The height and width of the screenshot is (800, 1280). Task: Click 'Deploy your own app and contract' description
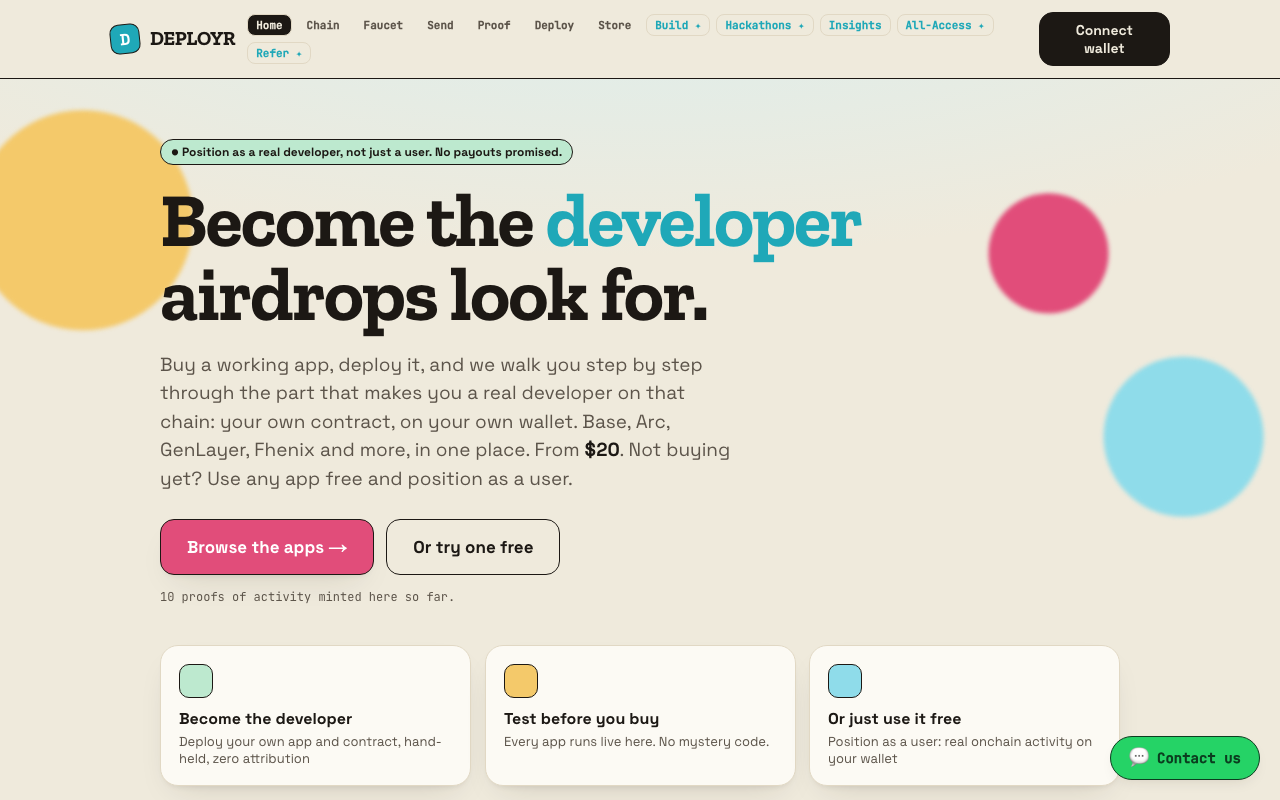(310, 750)
